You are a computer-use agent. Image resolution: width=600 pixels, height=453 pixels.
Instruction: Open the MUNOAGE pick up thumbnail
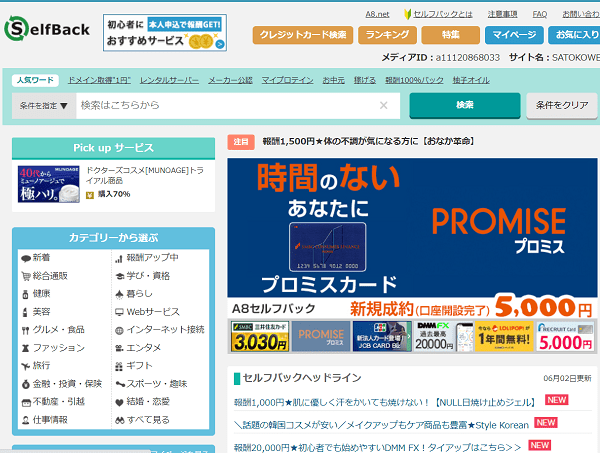point(49,184)
